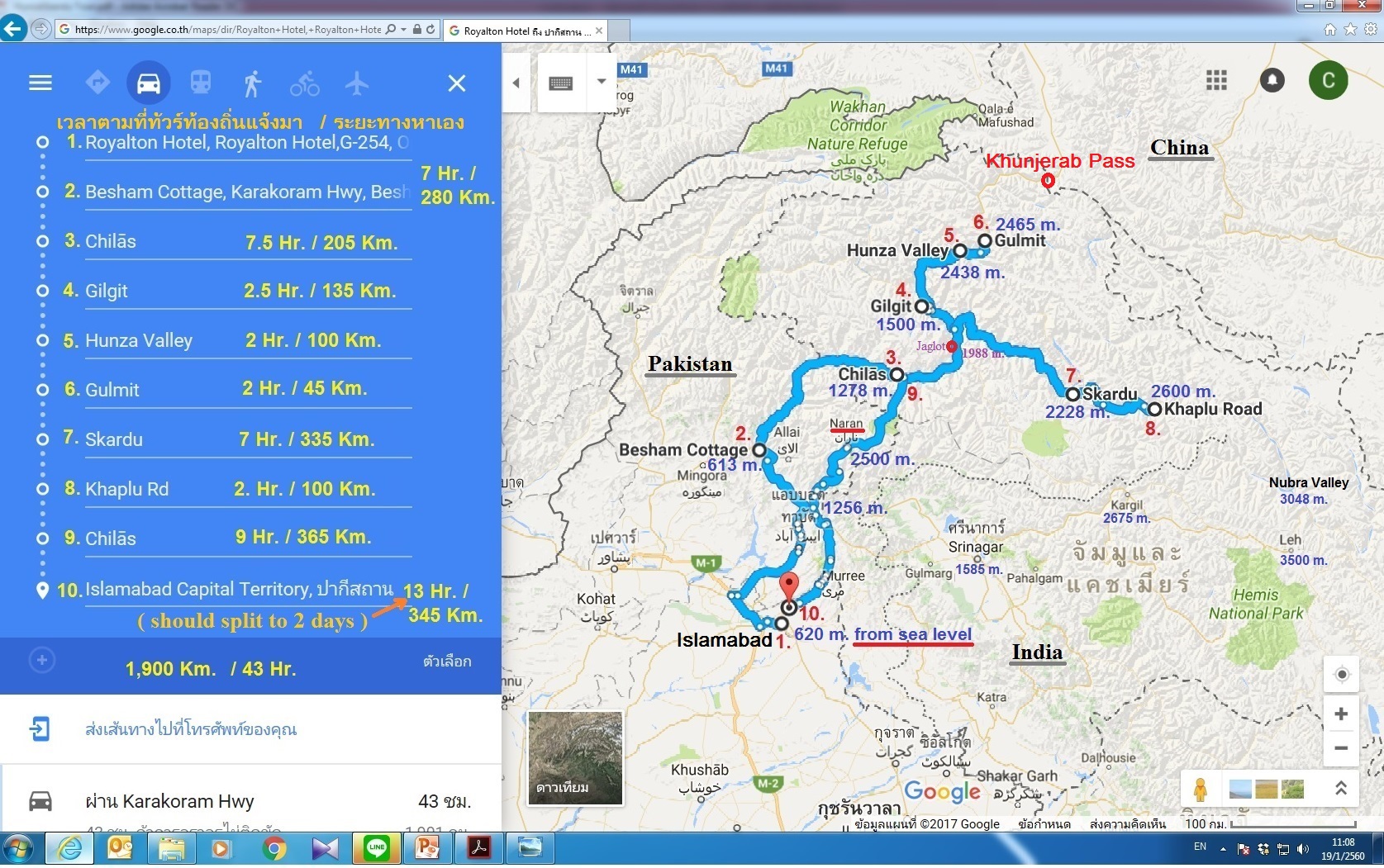Open the Google Maps hamburger menu
Screen dimensions: 1384x868
pos(40,83)
